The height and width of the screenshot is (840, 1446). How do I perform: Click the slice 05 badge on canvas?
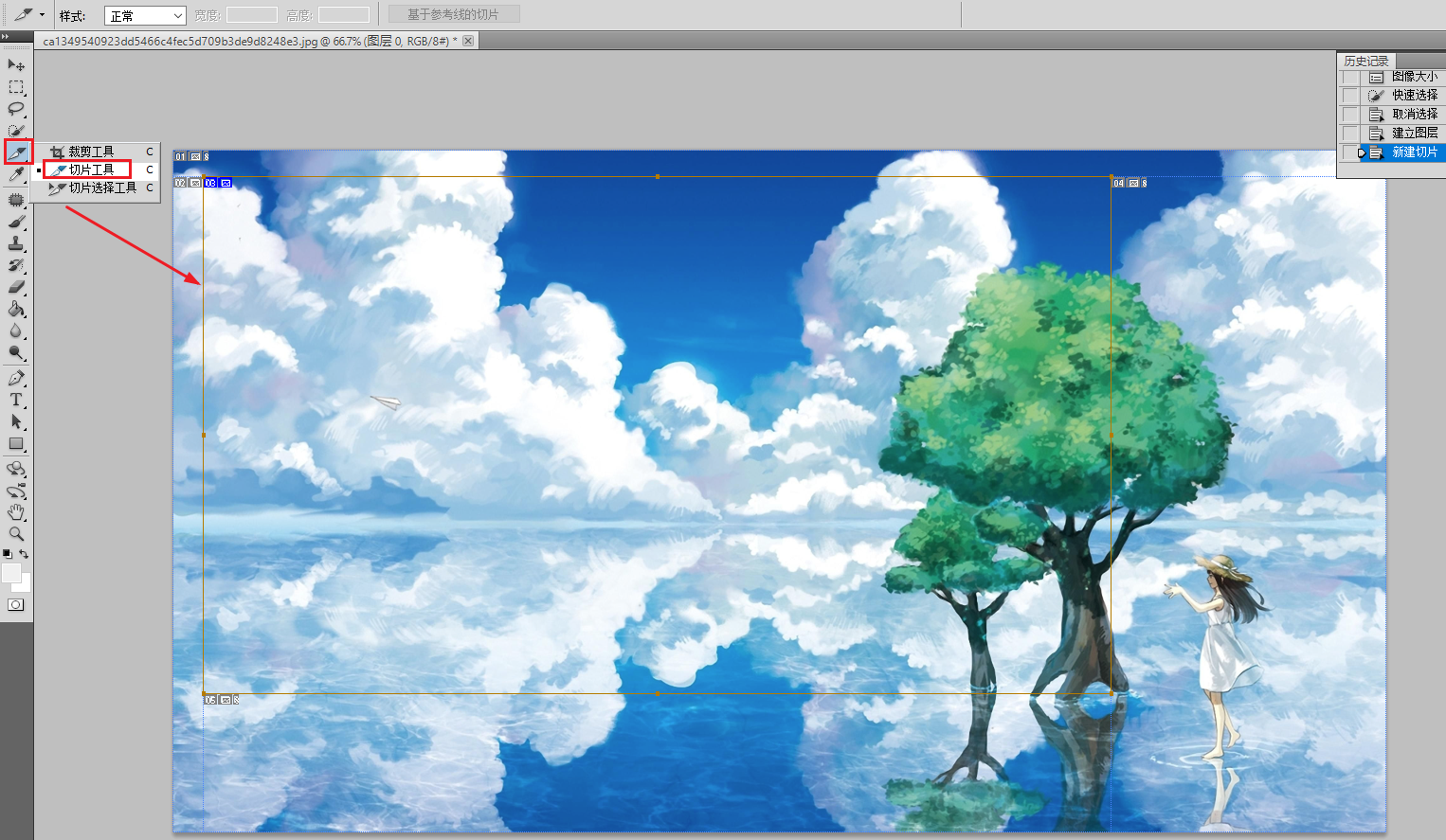[221, 700]
